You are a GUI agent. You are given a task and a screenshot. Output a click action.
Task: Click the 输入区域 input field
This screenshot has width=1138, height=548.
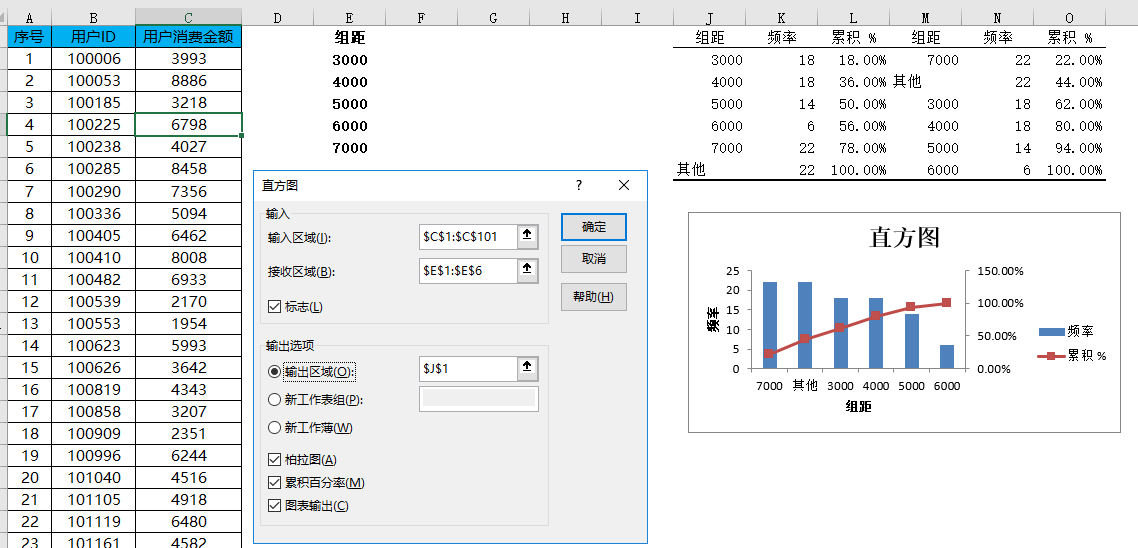[469, 236]
